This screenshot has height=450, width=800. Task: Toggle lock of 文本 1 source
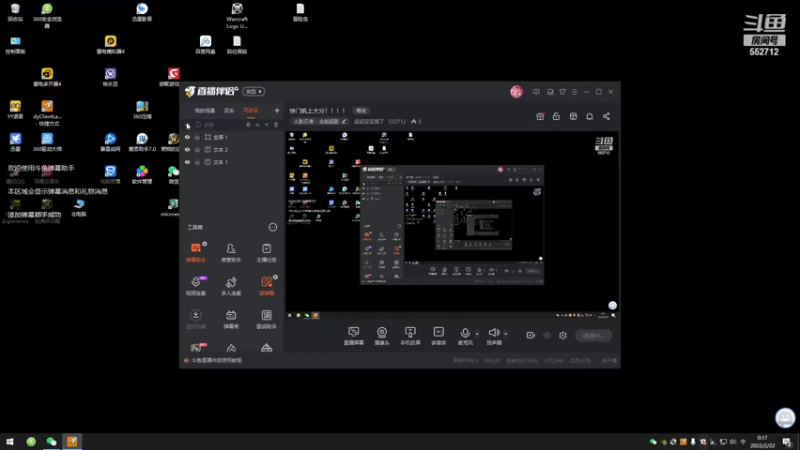coord(197,162)
